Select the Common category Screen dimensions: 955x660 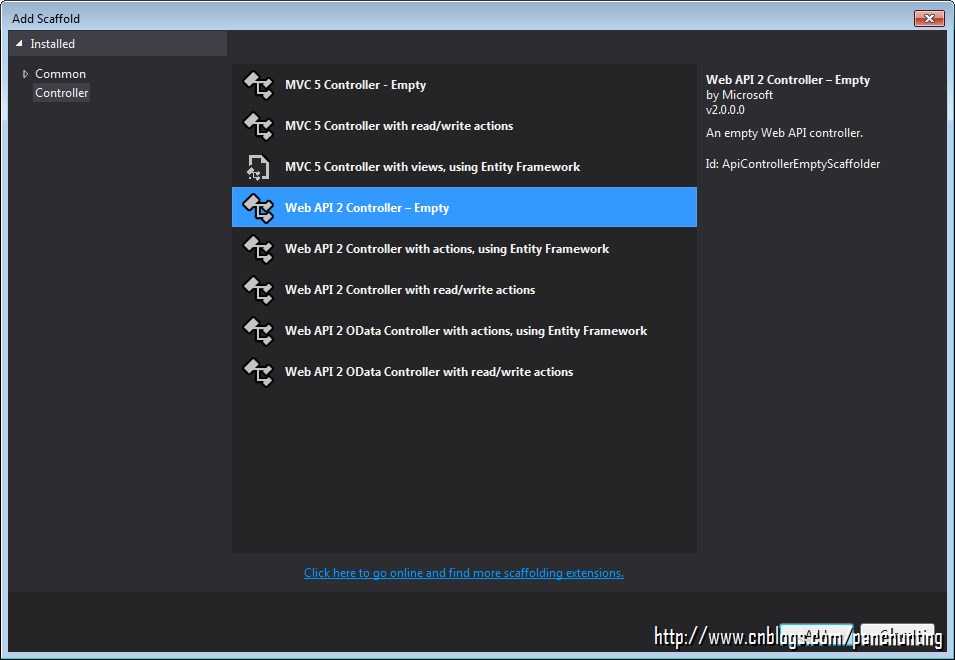pos(60,74)
